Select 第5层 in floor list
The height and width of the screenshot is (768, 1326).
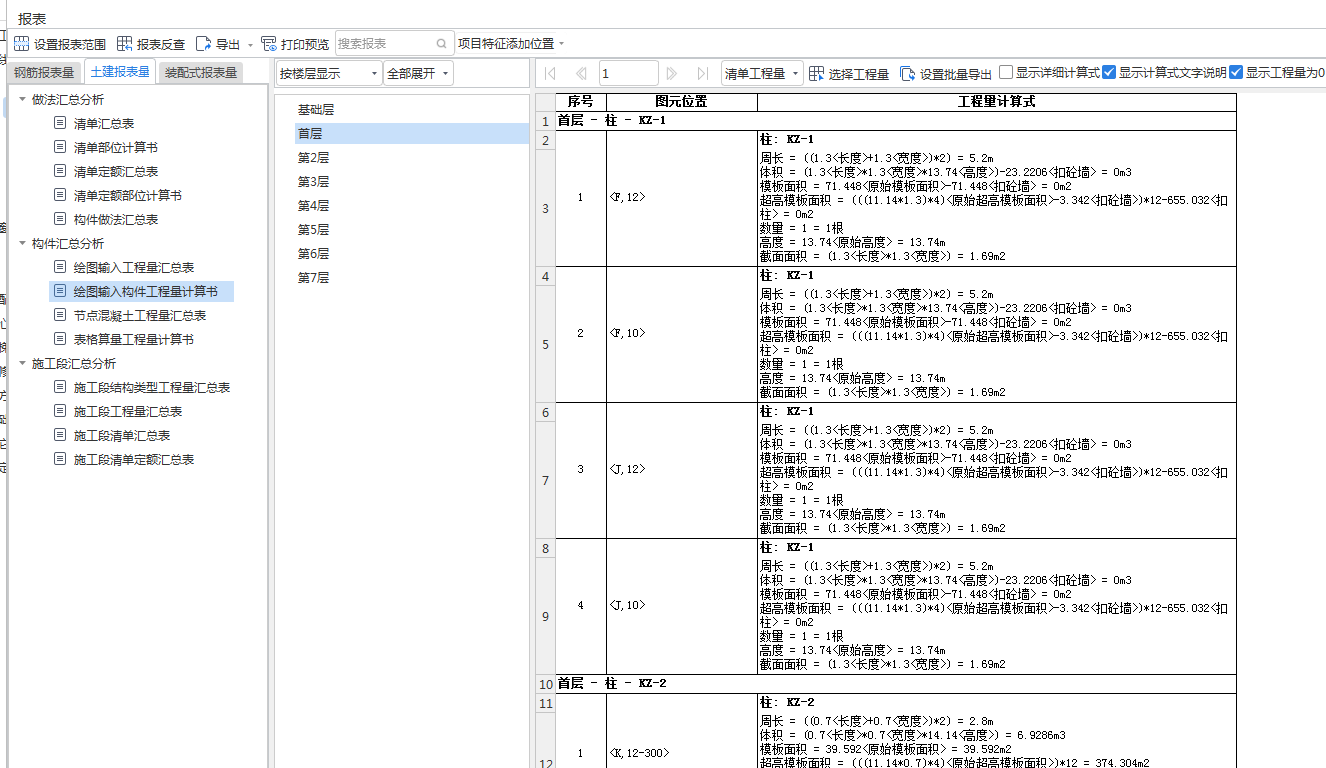[411, 229]
